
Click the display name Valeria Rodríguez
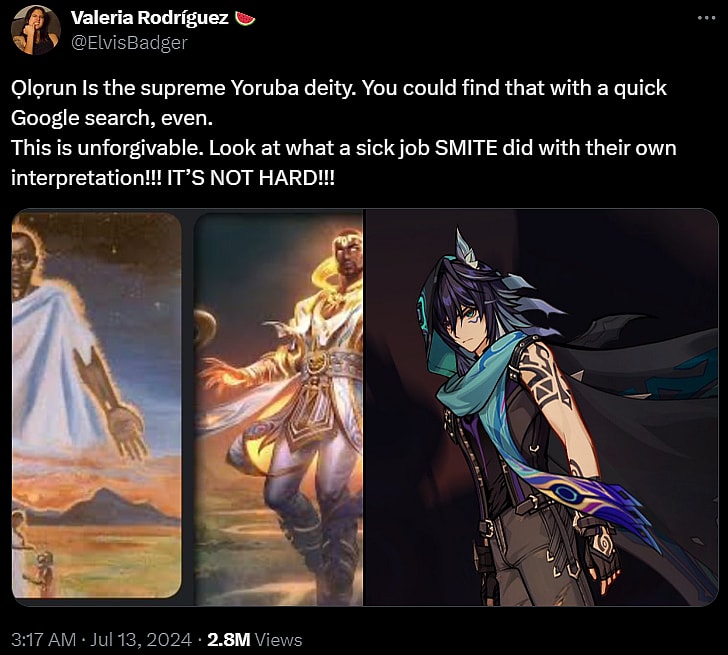pyautogui.click(x=150, y=18)
